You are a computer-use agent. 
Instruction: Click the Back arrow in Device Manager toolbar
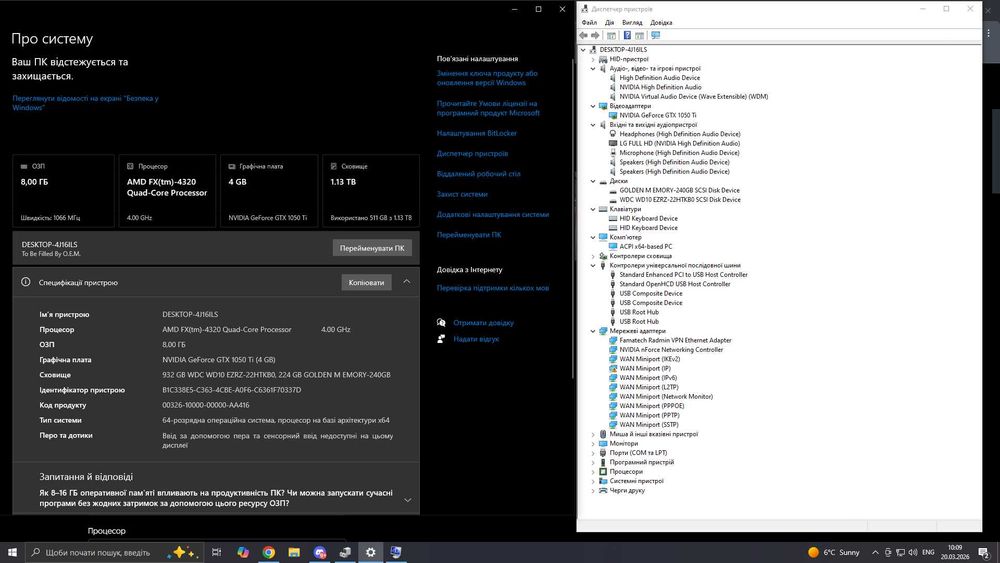[583, 36]
